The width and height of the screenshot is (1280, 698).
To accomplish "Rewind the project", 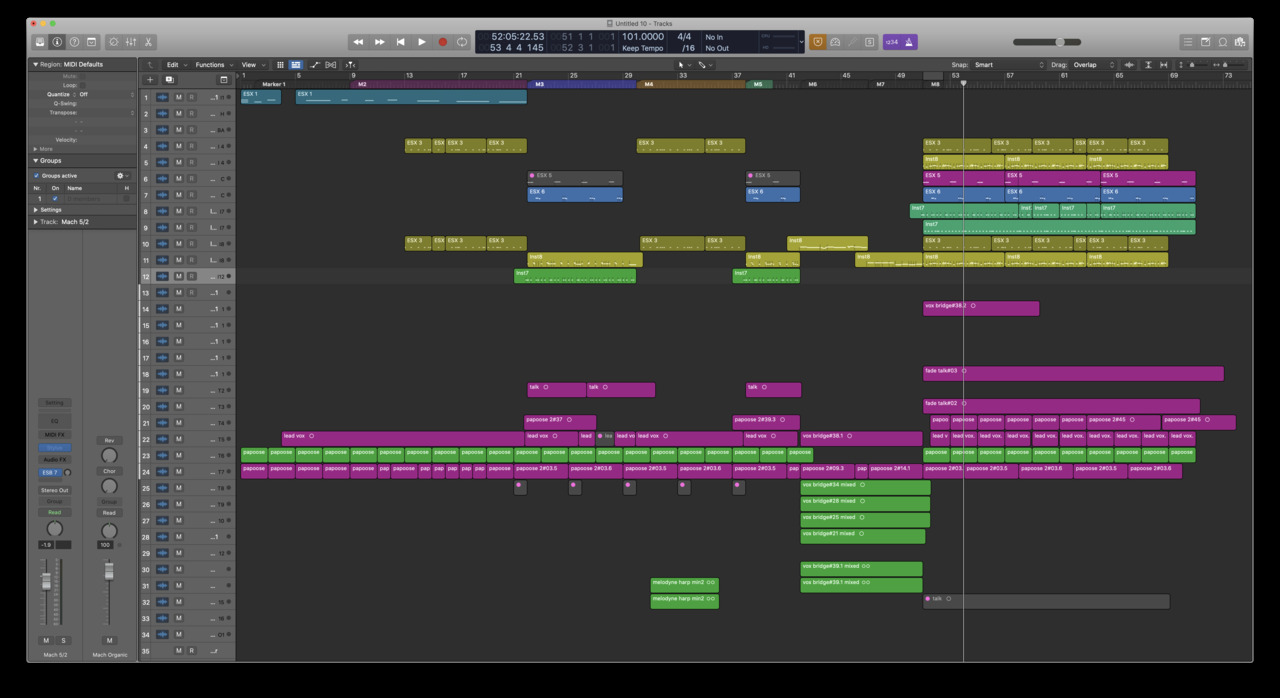I will coord(358,42).
